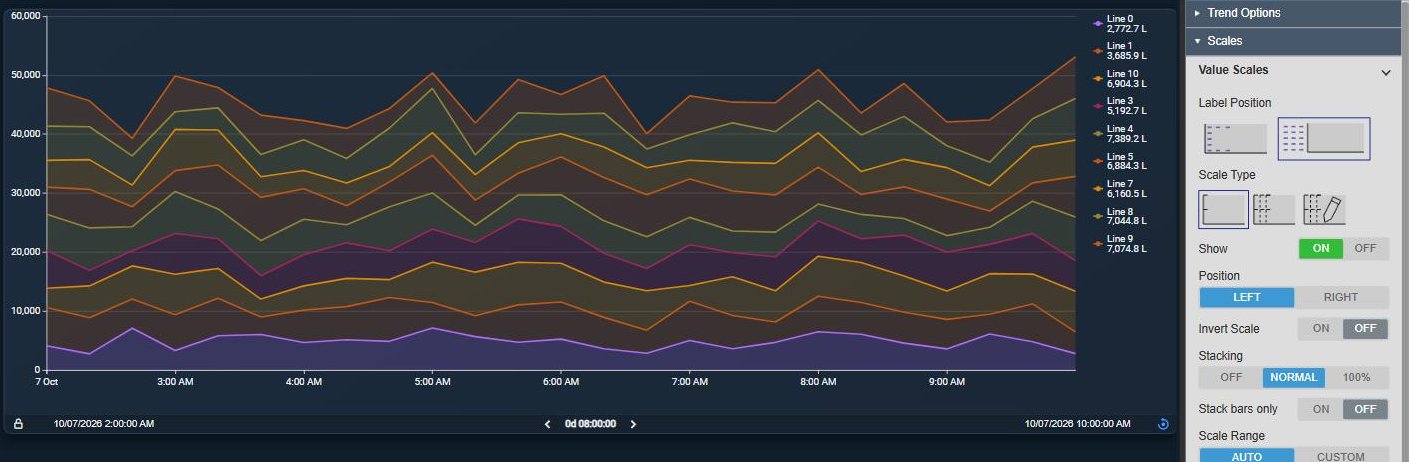This screenshot has width=1409, height=462.
Task: Choose the single scale type icon
Action: click(x=1223, y=209)
